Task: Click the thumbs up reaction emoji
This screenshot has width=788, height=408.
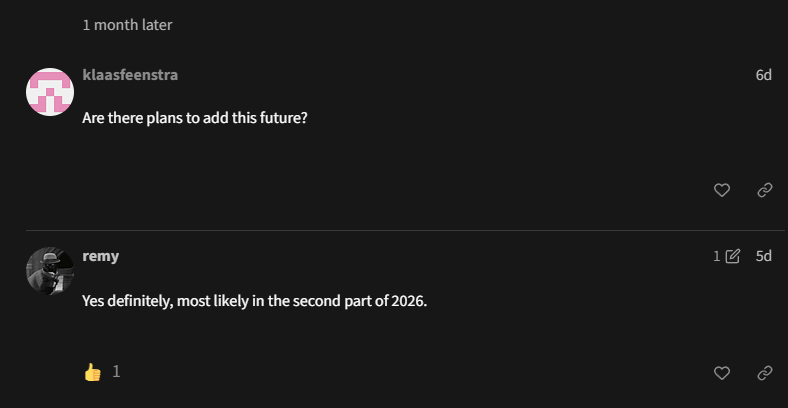Action: [x=93, y=372]
